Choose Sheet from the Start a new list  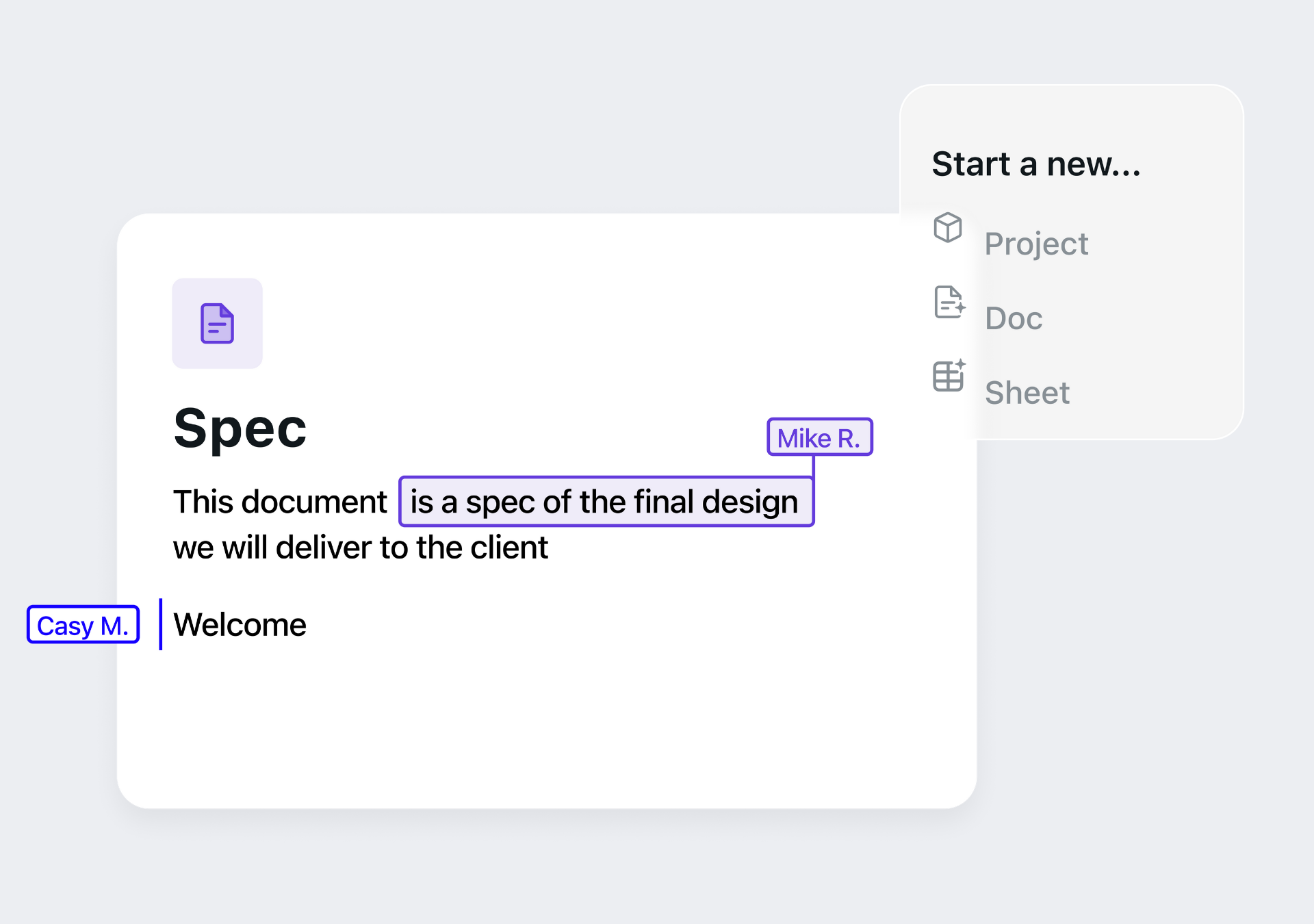tap(1027, 393)
